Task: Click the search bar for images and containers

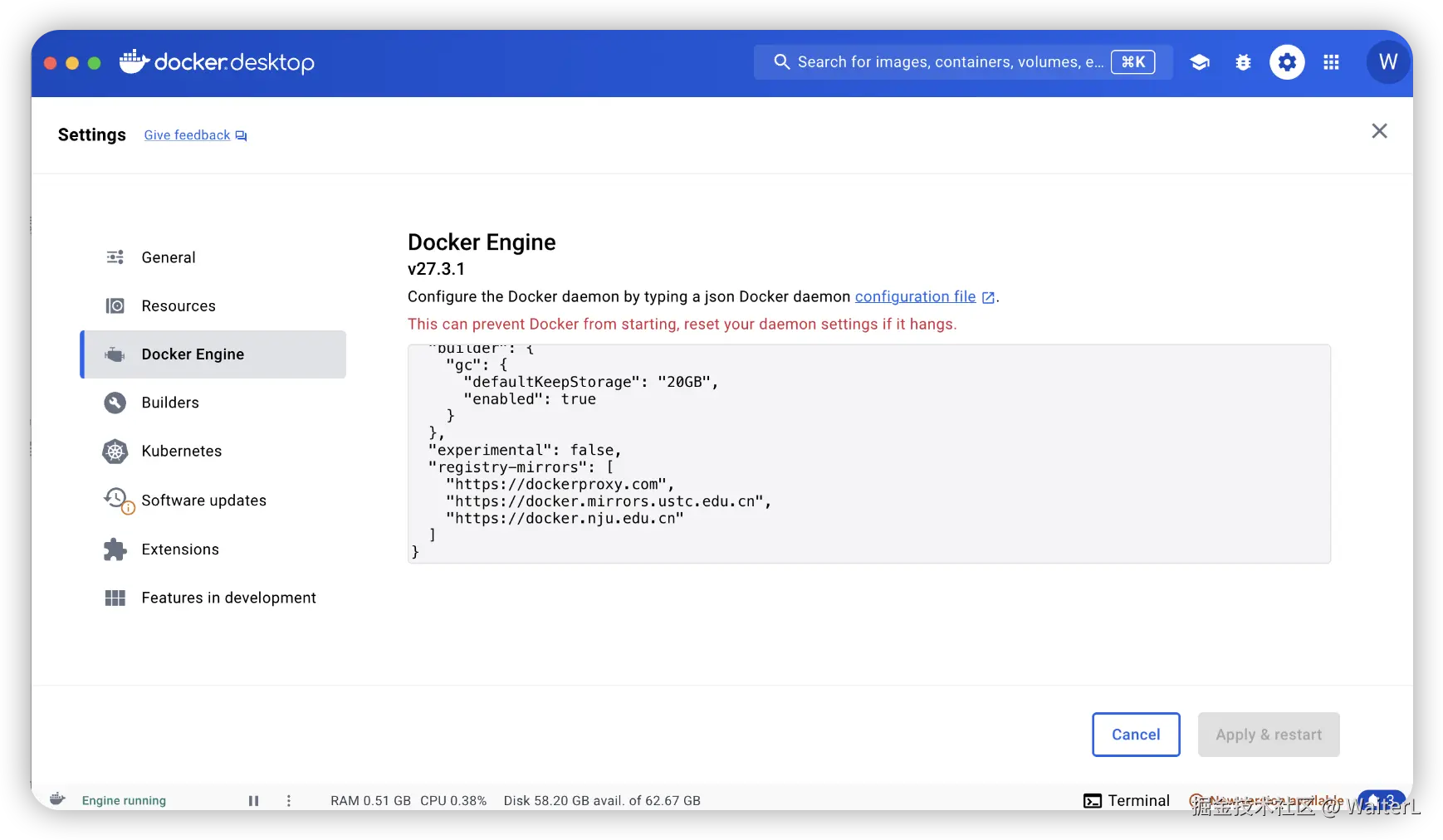Action: (x=963, y=62)
